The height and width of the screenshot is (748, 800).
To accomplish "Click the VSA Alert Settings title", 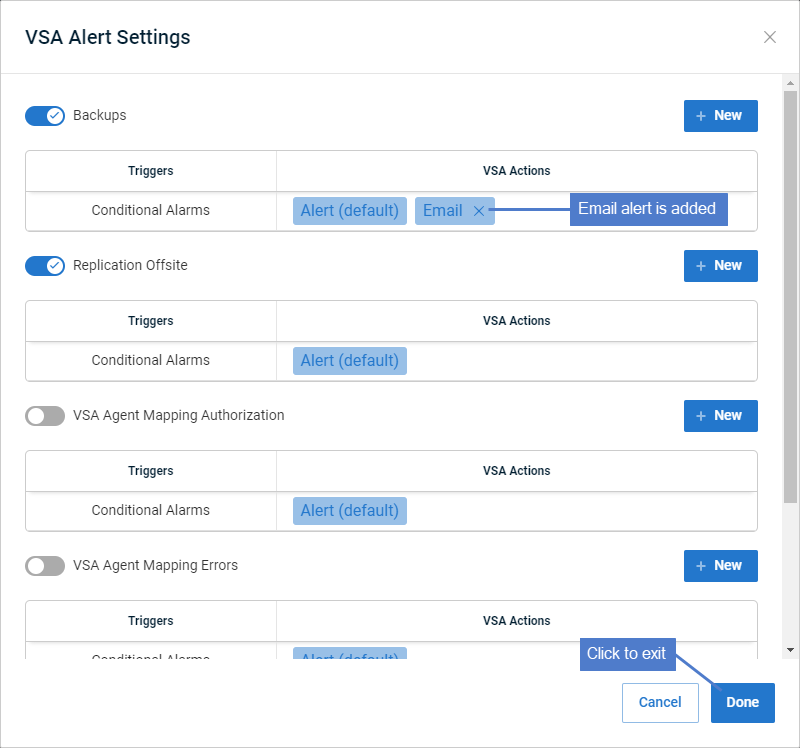I will point(108,37).
